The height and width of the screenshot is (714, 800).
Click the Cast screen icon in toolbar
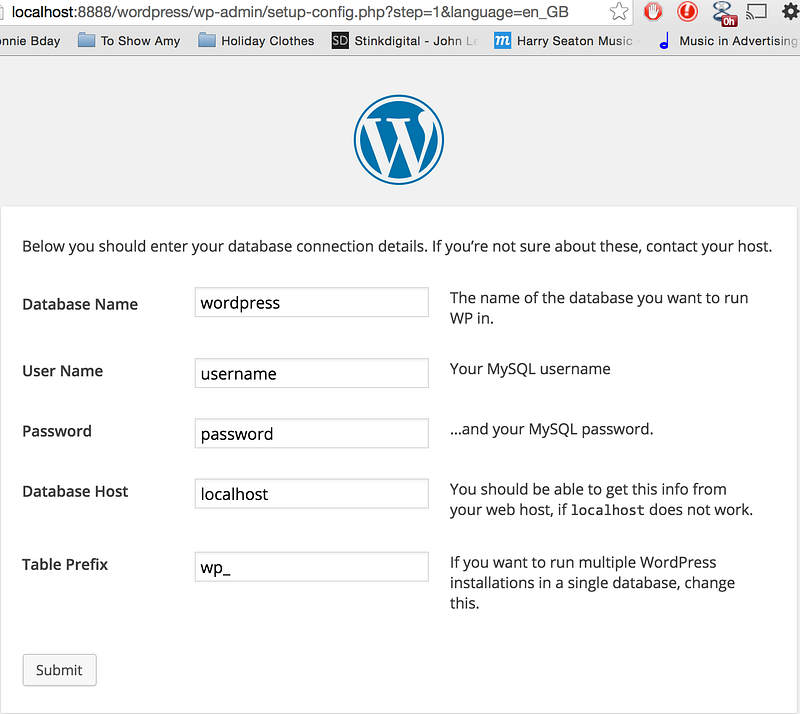pyautogui.click(x=757, y=11)
